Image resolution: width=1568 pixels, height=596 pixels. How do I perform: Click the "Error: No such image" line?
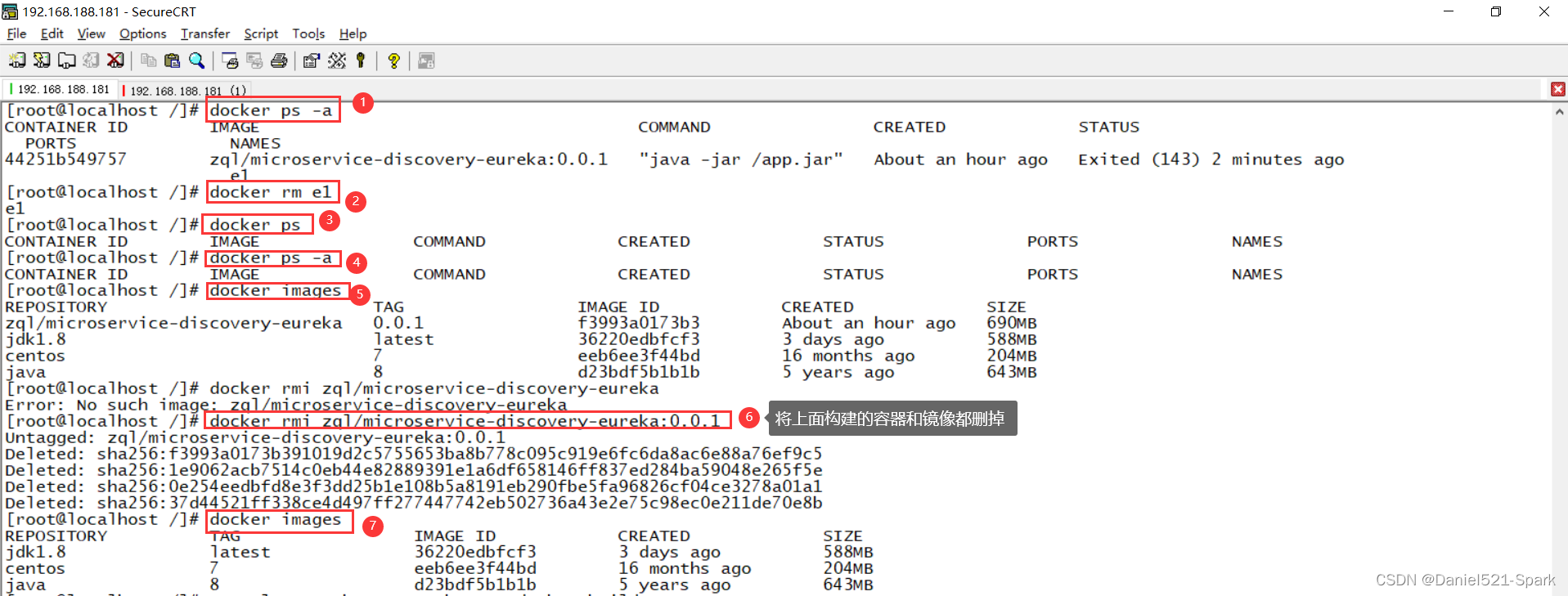tap(285, 405)
